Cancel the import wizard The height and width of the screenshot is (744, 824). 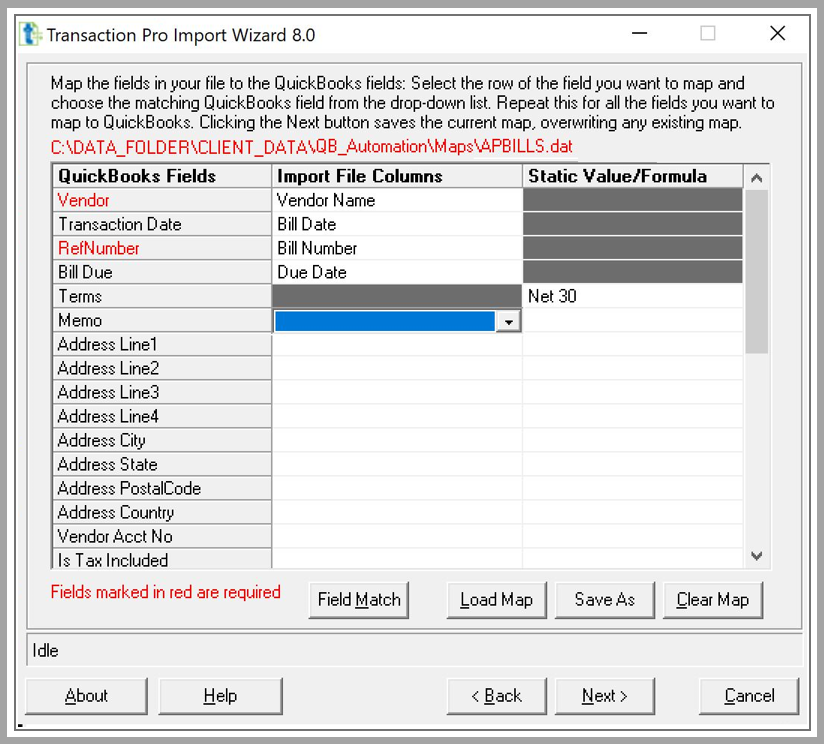coord(749,696)
